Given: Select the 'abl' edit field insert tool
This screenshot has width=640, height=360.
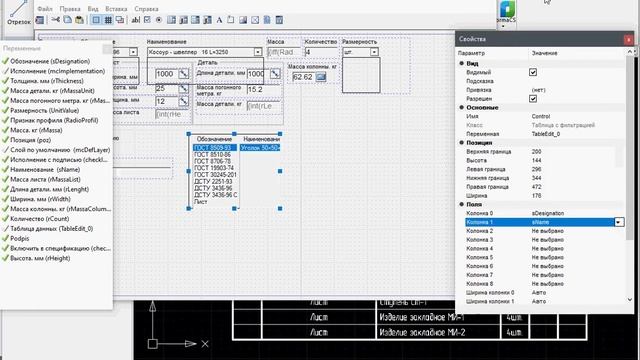Looking at the screenshot, I should click(x=136, y=20).
